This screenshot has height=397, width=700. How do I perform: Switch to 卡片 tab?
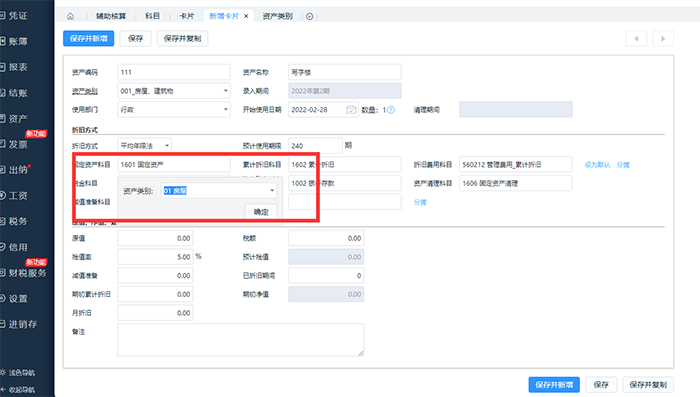(x=187, y=16)
